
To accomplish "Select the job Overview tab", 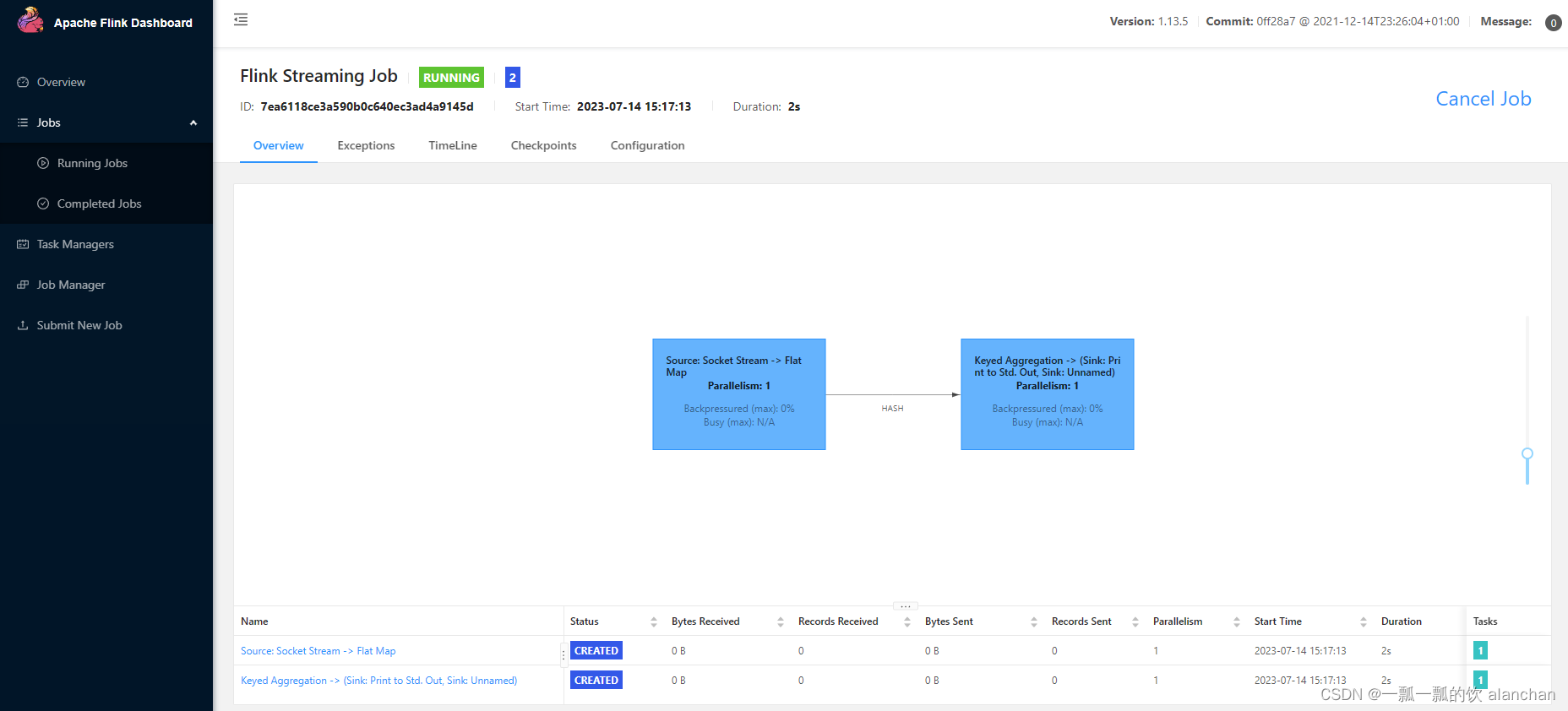I will pos(278,145).
